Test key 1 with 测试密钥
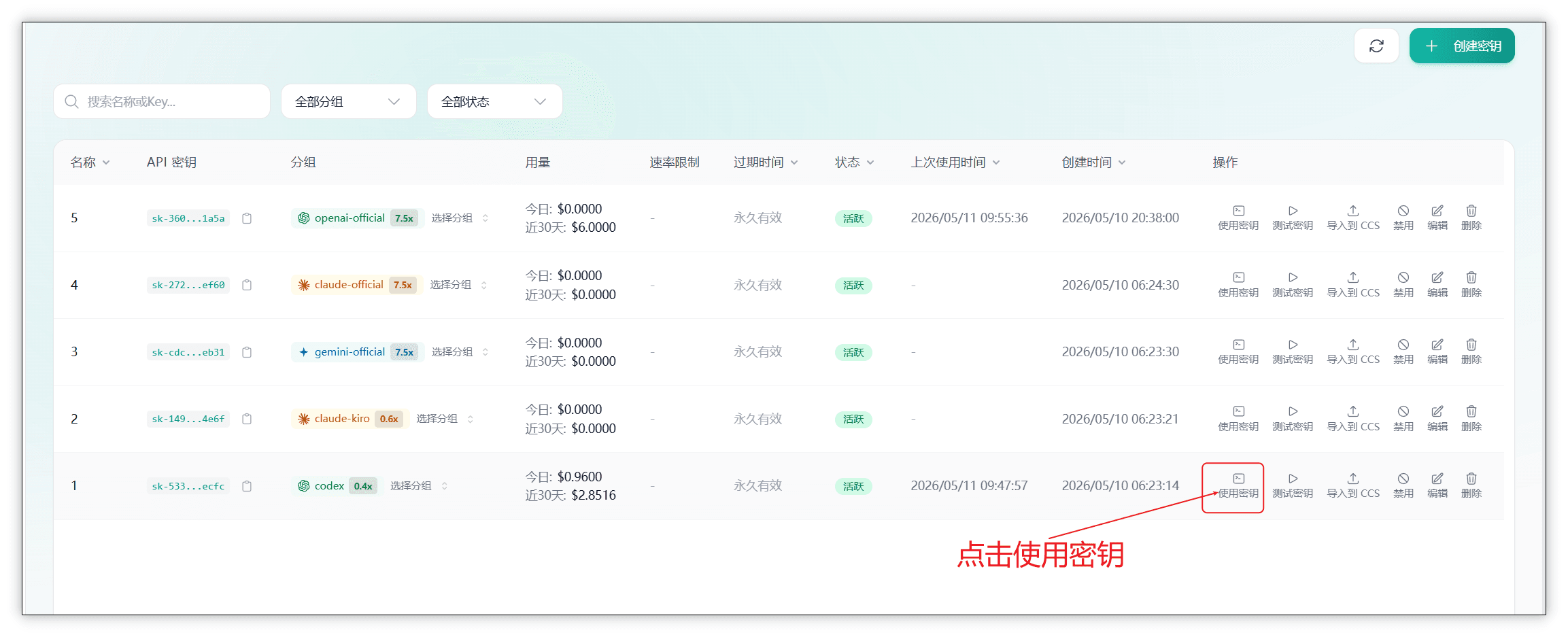 pos(1293,485)
